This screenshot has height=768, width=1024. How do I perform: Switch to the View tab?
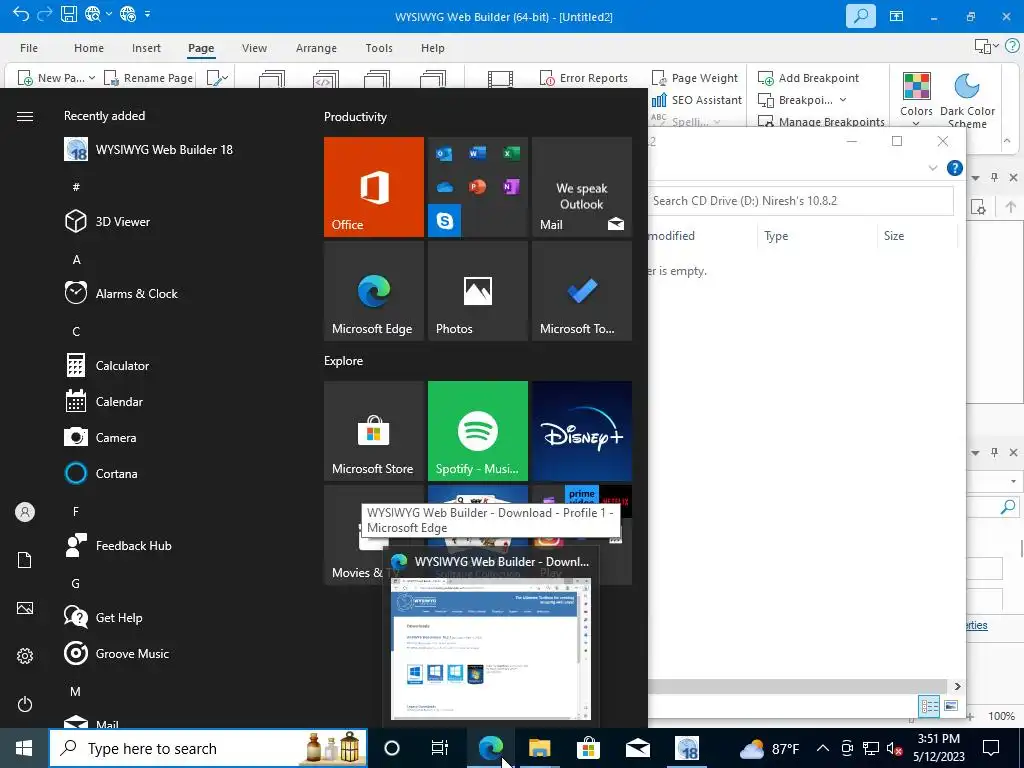(x=254, y=48)
